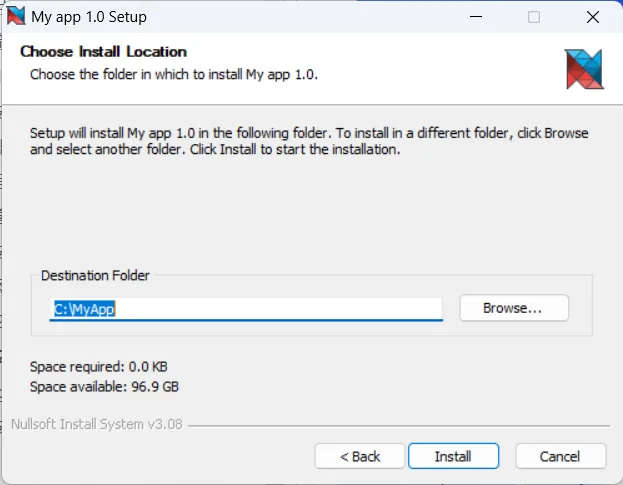
Task: Open the Browse... folder picker
Action: 513,308
